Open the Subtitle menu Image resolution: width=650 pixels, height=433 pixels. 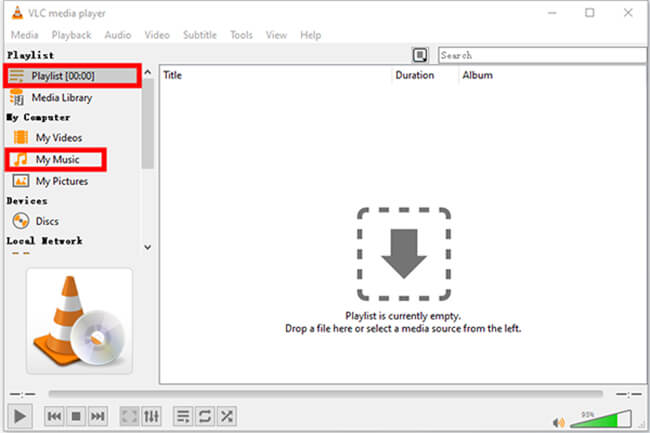(x=199, y=35)
